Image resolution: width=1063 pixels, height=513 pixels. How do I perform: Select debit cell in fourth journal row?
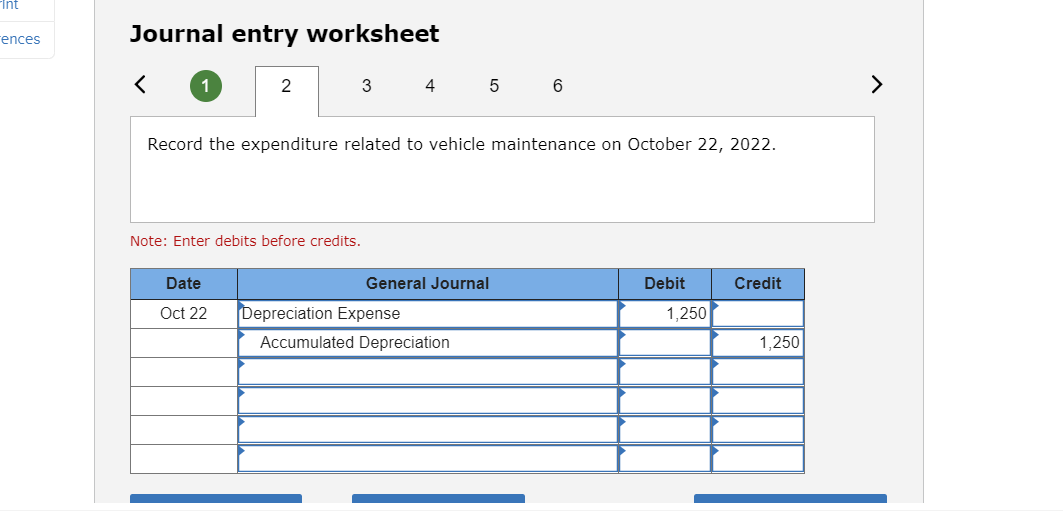coord(664,401)
